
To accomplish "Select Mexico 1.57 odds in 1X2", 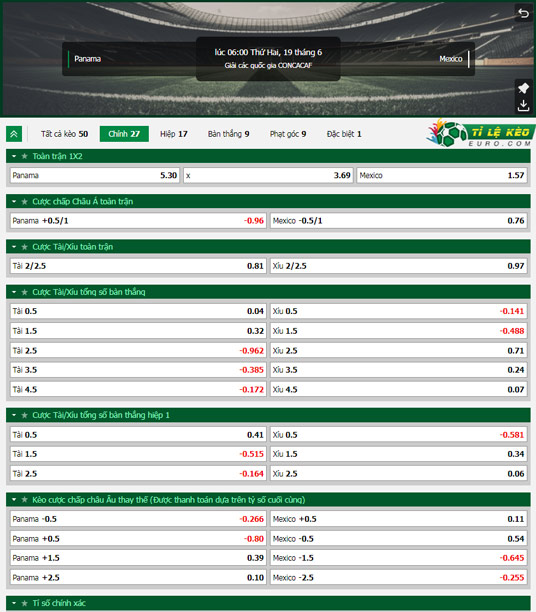I will [442, 175].
